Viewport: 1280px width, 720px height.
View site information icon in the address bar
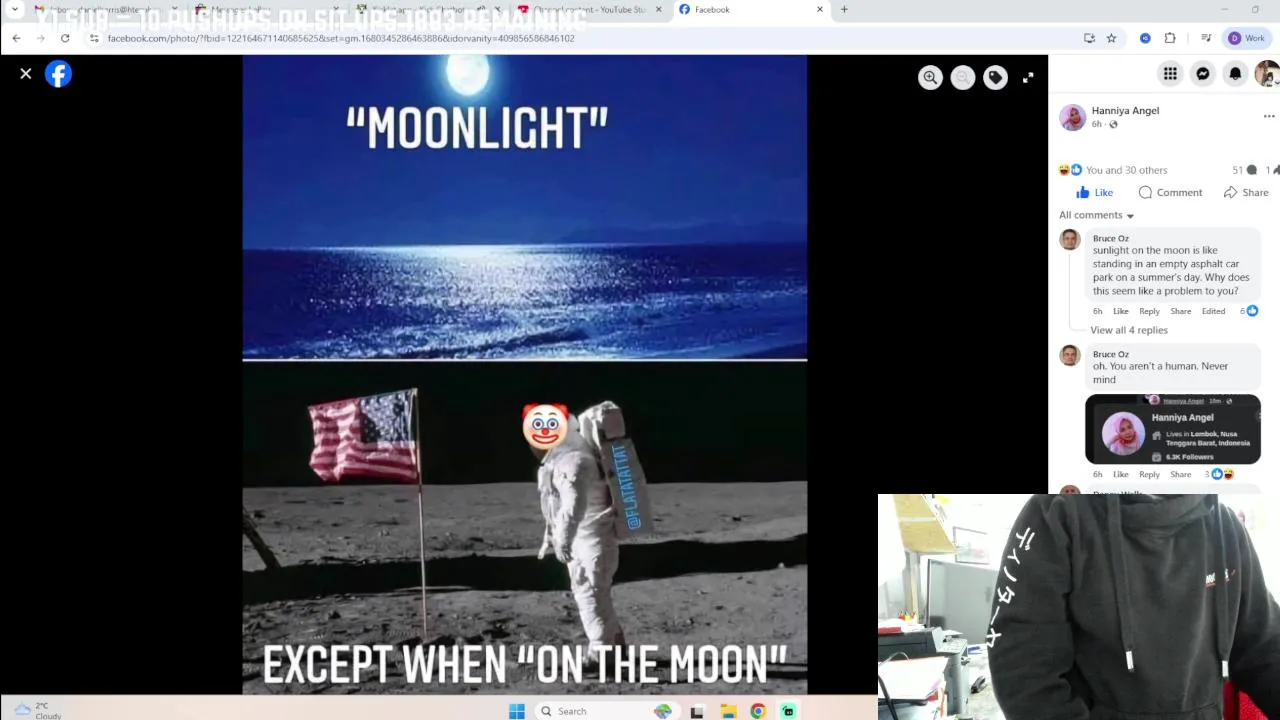[x=94, y=38]
